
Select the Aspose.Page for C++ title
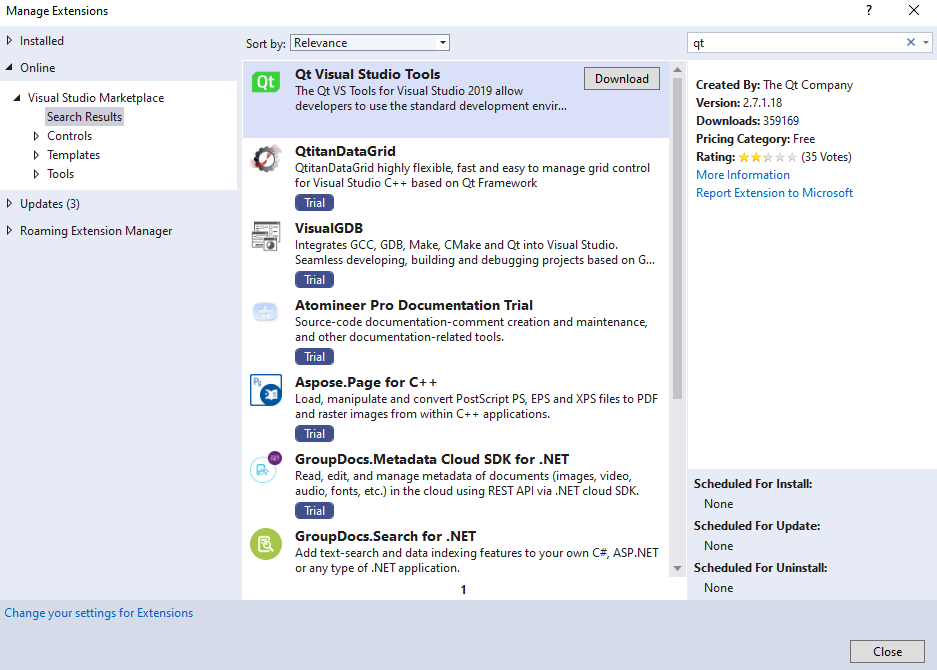coord(366,383)
